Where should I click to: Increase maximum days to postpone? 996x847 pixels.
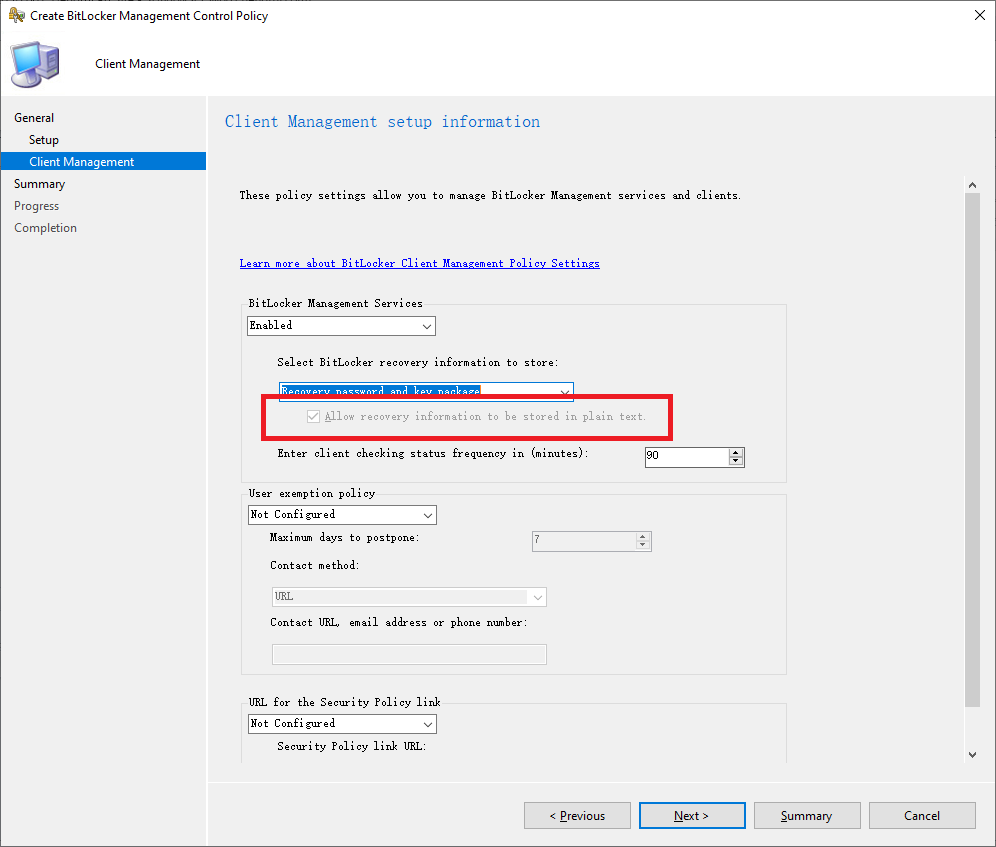643,536
